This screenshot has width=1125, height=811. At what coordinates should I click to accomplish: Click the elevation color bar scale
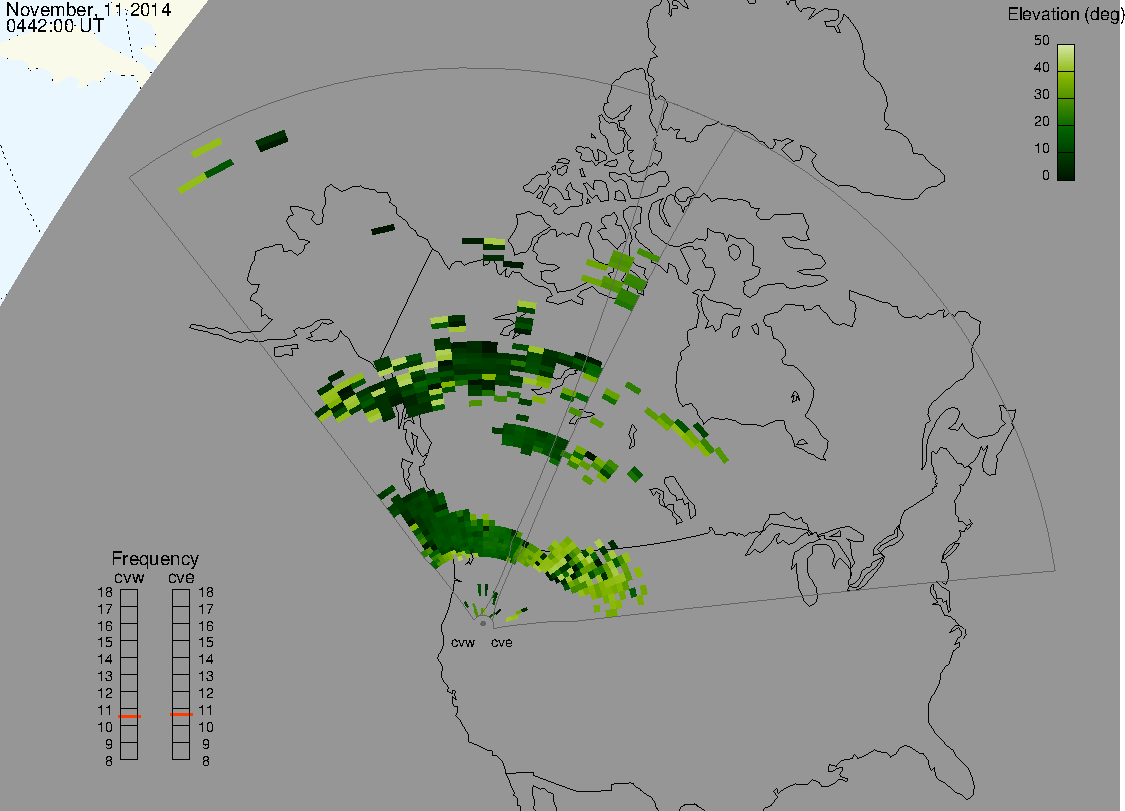[x=1065, y=112]
